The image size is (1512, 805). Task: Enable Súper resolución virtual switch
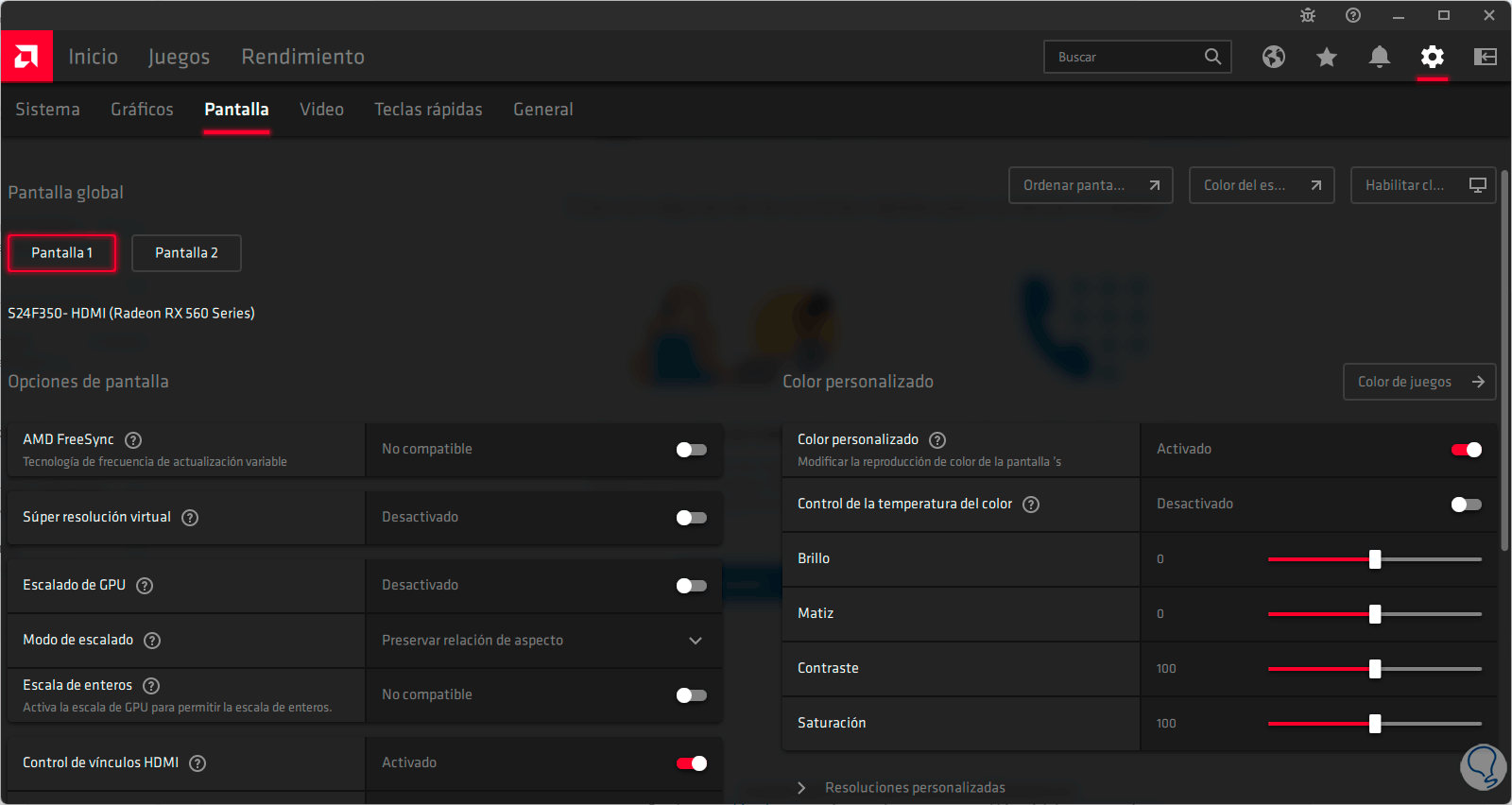(x=692, y=518)
